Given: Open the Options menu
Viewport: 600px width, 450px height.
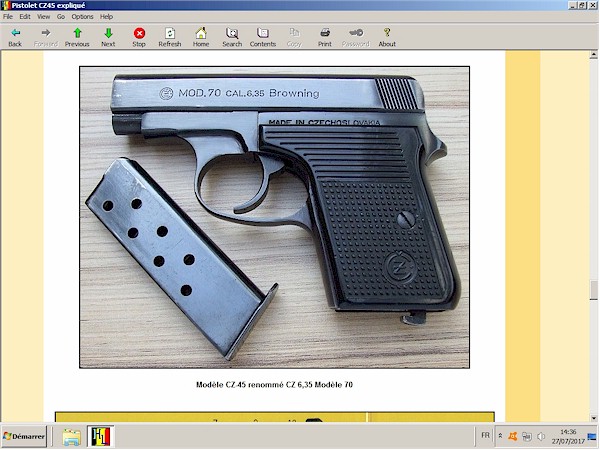Looking at the screenshot, I should (82, 16).
